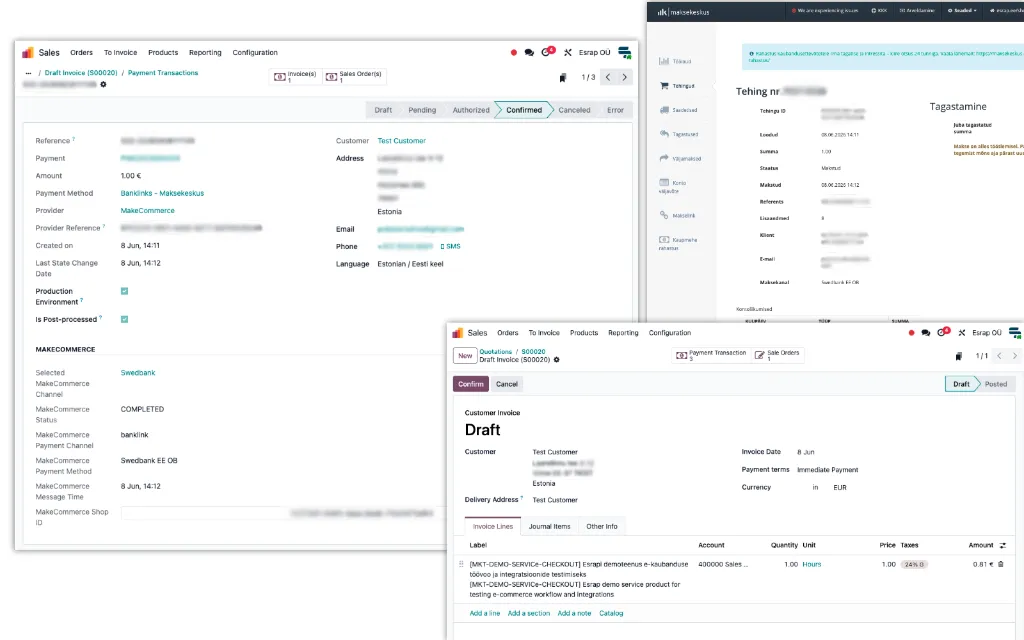Image resolution: width=1024 pixels, height=640 pixels.
Task: Open Tehingud cart icon in Maksekeskus sidebar
Action: point(664,86)
